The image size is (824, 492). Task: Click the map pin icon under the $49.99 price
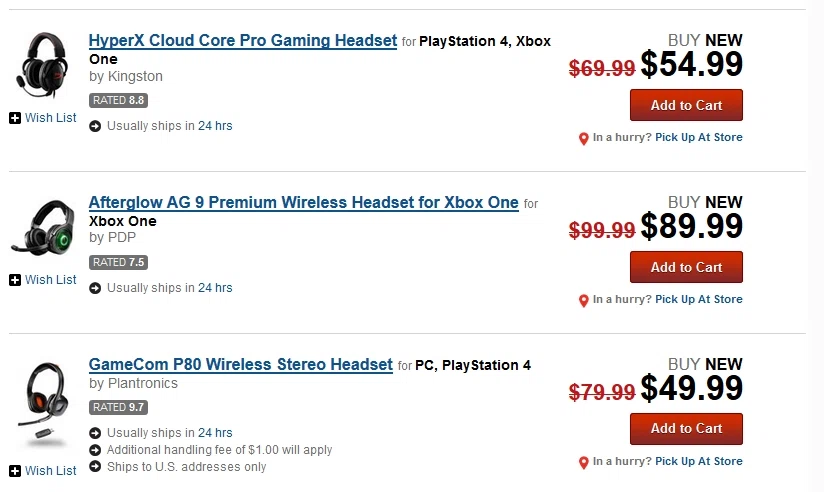[583, 463]
